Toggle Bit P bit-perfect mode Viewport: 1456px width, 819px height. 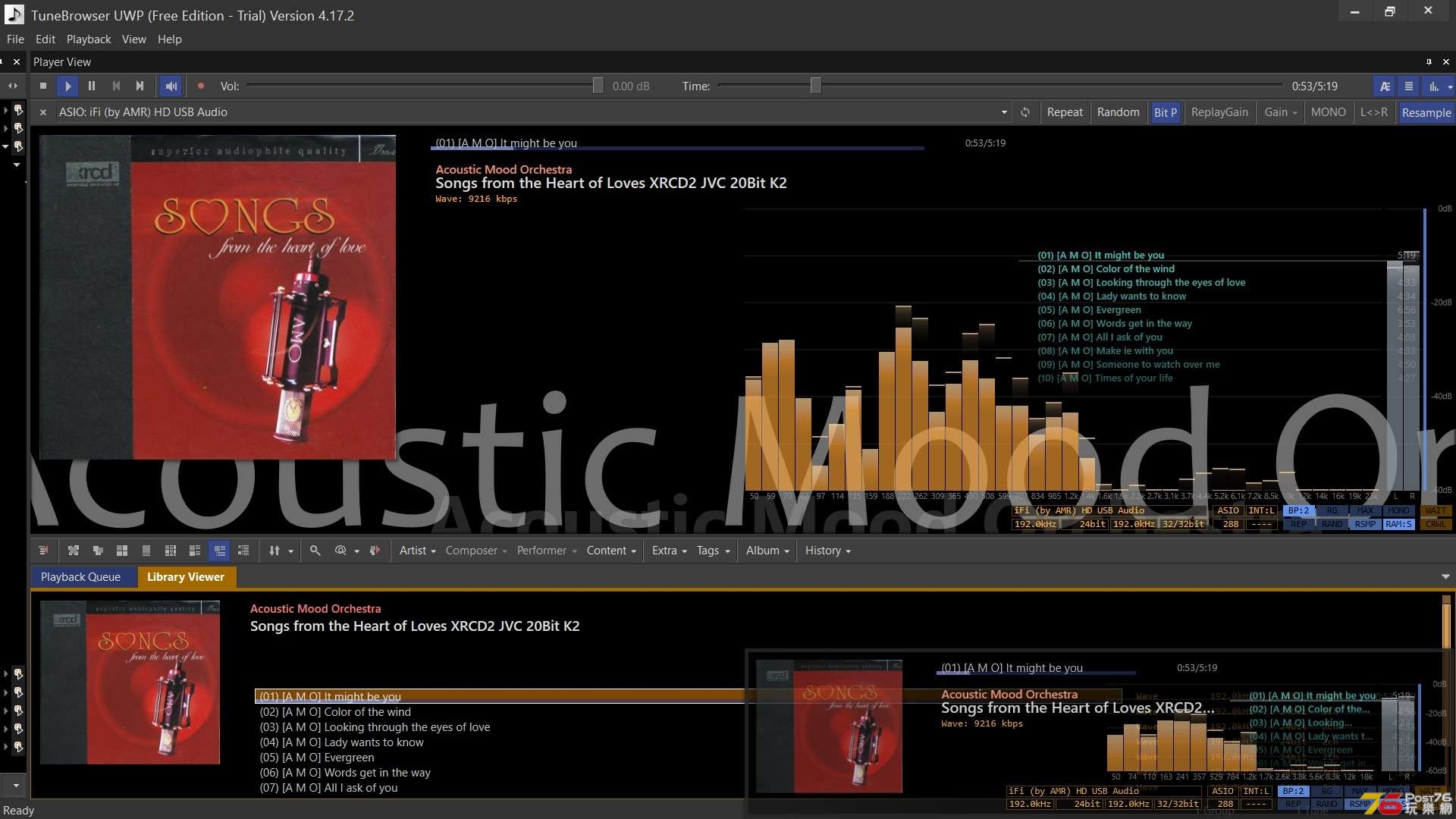point(1165,112)
